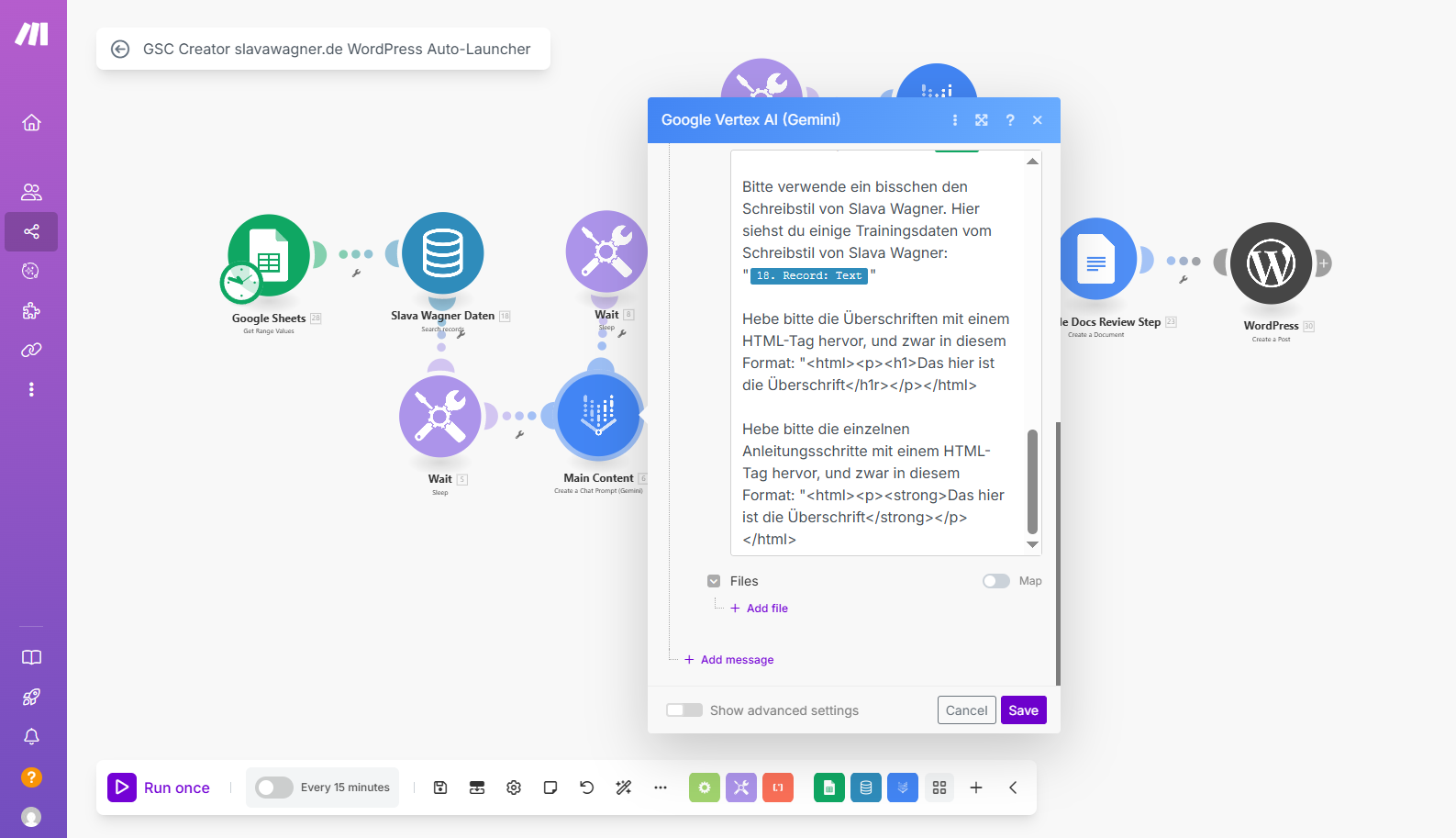Close the Google Vertex AI dialog
1456x838 pixels.
(1038, 120)
